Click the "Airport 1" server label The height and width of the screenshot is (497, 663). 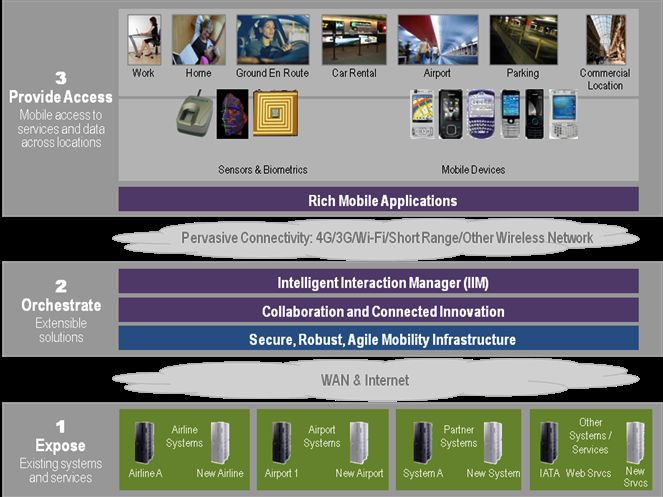[x=281, y=473]
